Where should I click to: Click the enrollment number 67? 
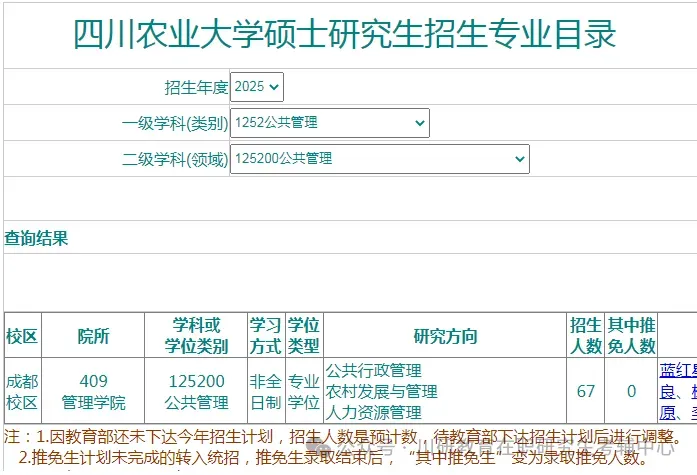(585, 391)
